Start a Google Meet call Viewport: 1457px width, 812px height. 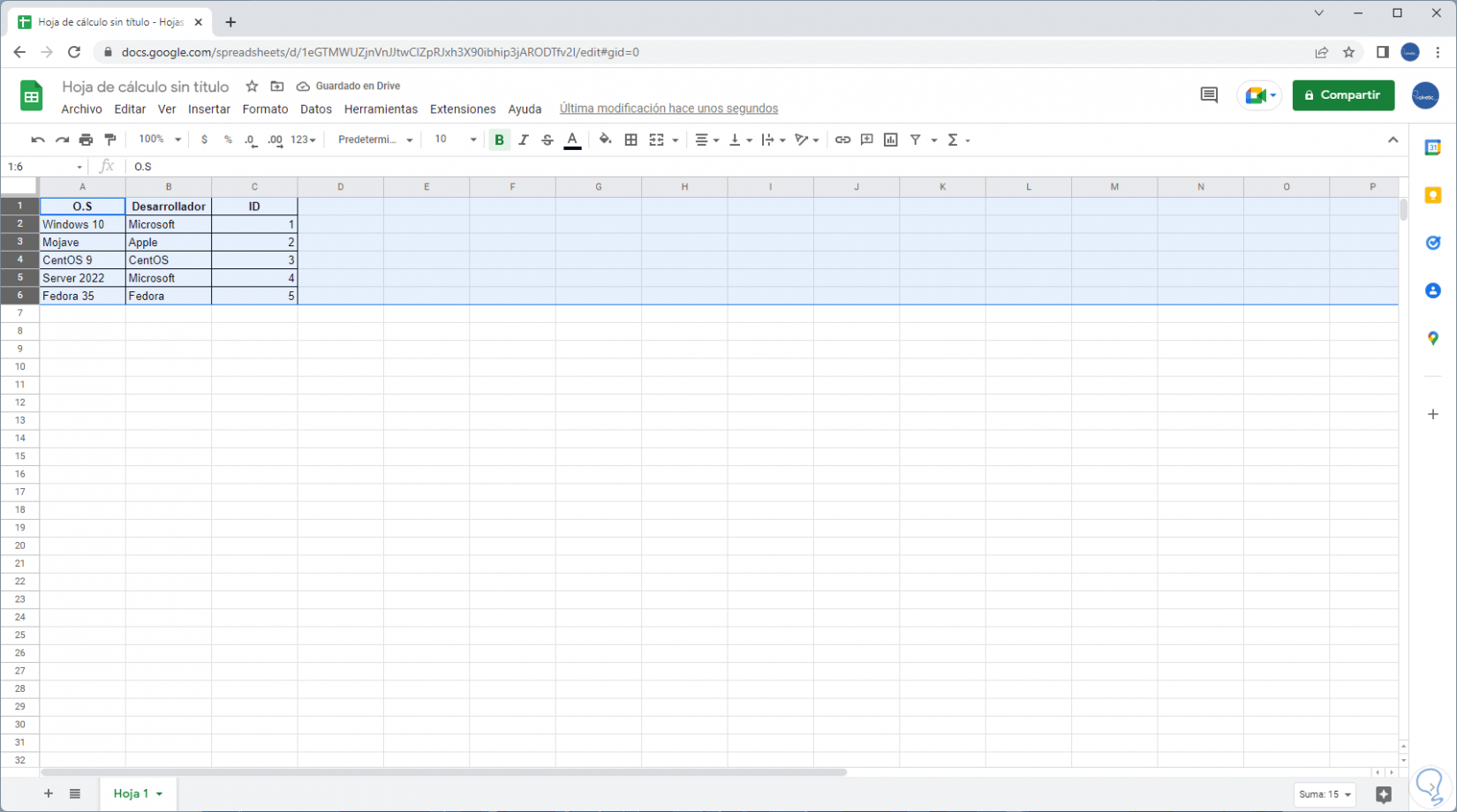(x=1259, y=95)
